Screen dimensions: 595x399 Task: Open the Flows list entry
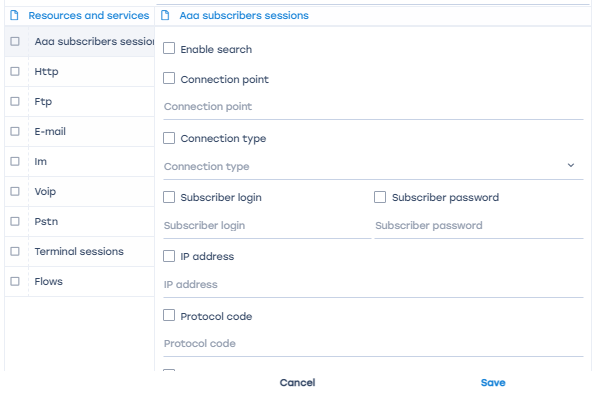pyautogui.click(x=49, y=281)
